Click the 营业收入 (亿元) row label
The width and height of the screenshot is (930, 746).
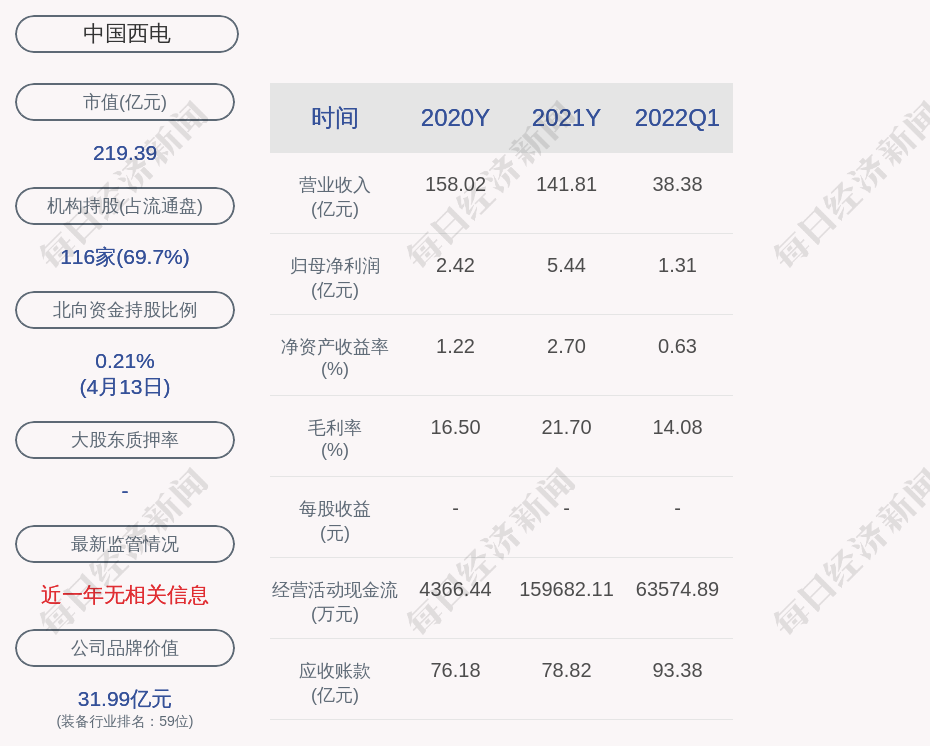click(335, 197)
